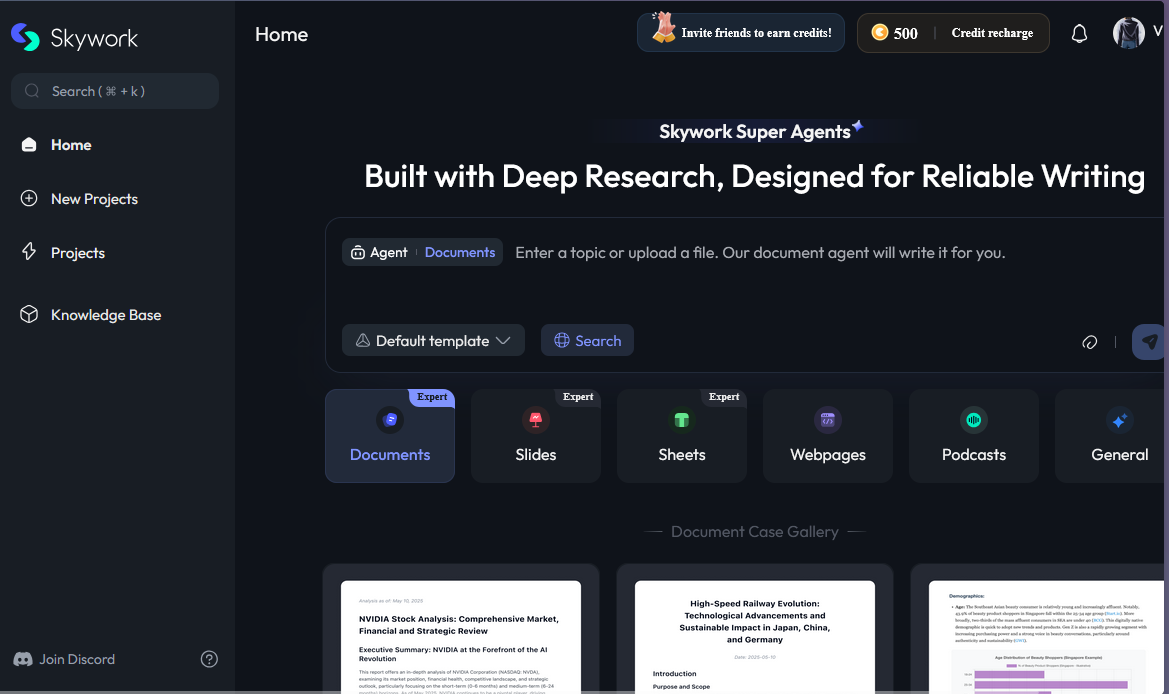Viewport: 1169px width, 694px height.
Task: Open the user profile avatar
Action: 1129,33
